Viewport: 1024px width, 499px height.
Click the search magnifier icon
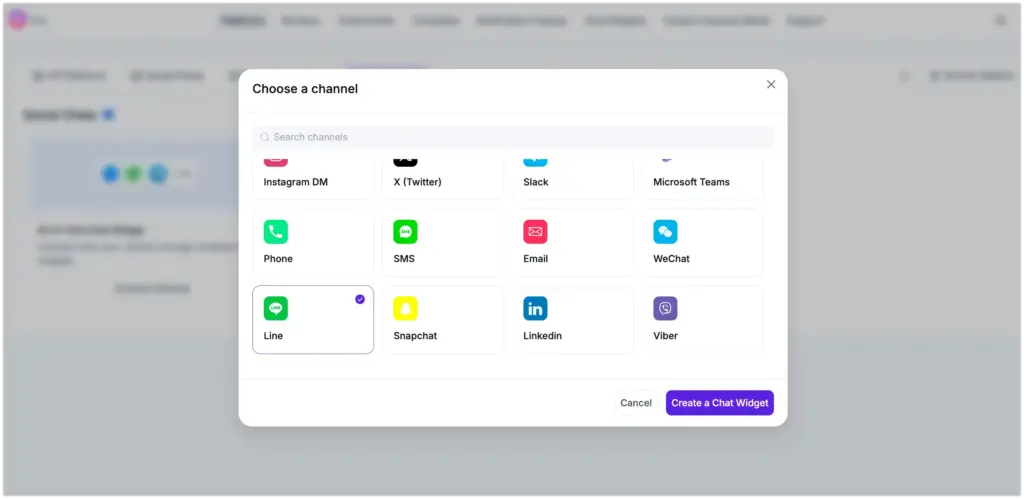point(265,137)
